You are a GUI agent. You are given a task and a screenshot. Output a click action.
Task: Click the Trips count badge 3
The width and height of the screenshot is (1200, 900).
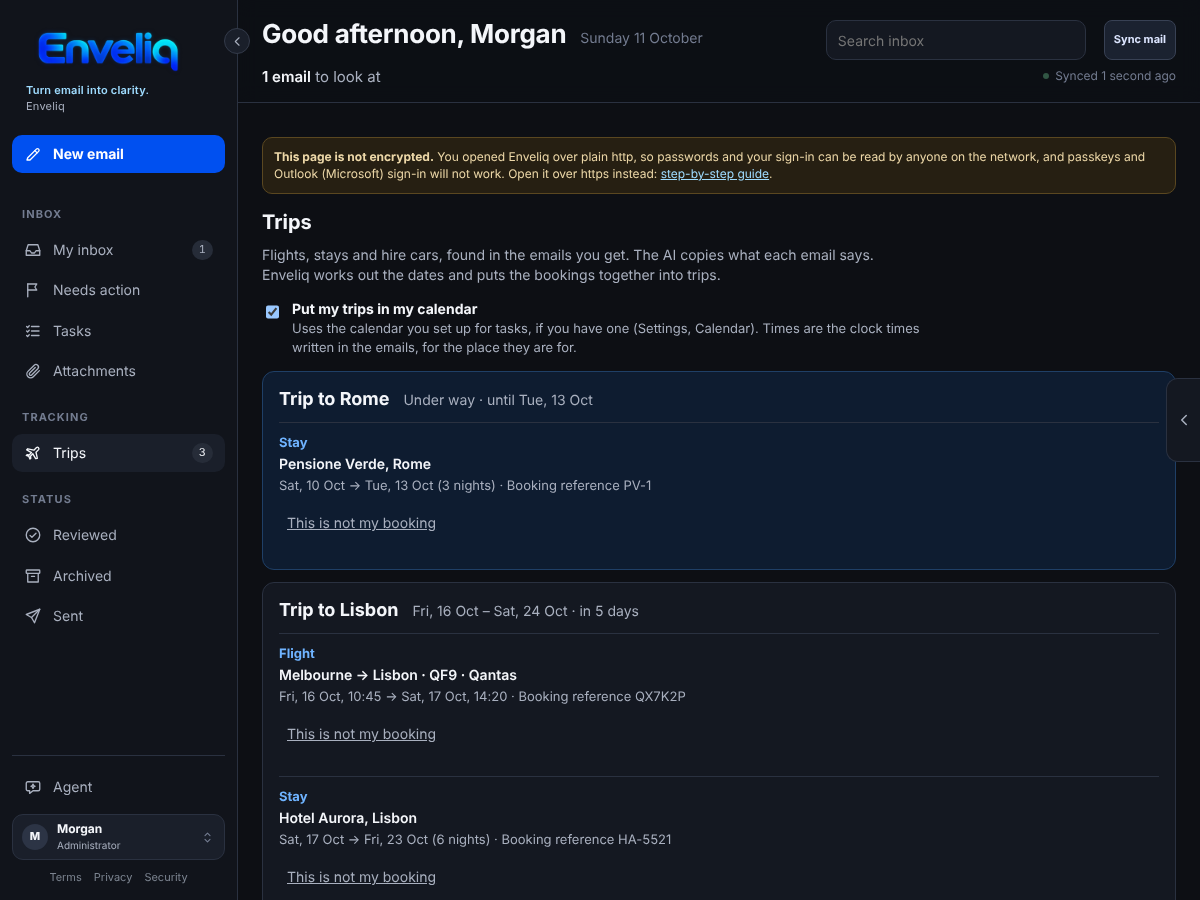(x=202, y=453)
